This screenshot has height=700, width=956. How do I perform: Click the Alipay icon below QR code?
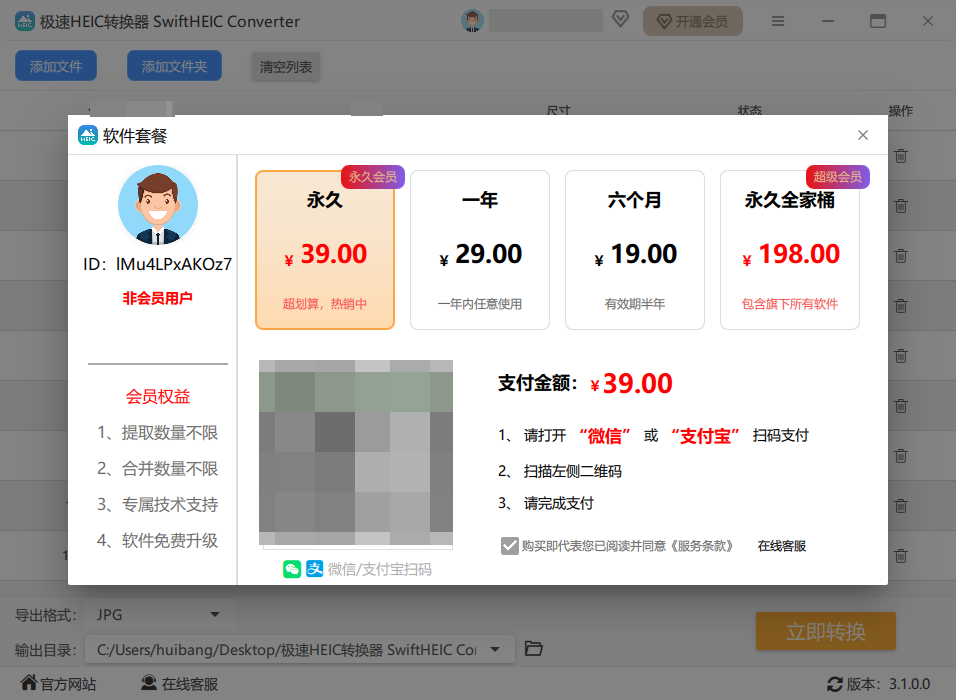[x=315, y=569]
